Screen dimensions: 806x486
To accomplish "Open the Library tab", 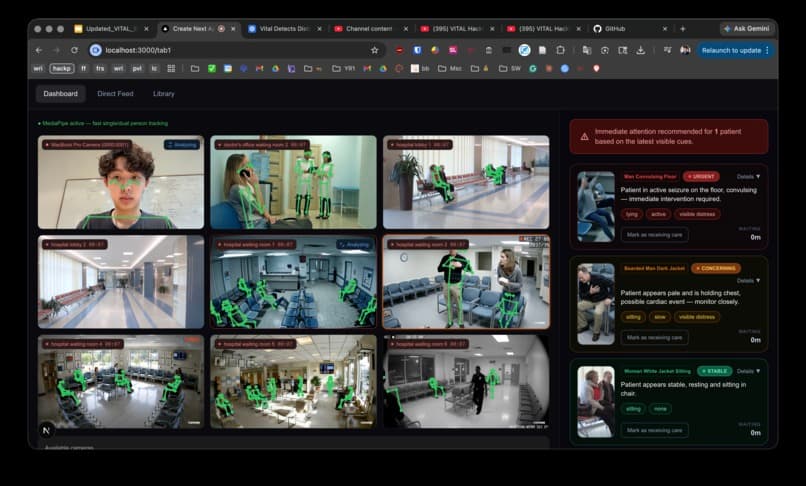I will click(163, 94).
